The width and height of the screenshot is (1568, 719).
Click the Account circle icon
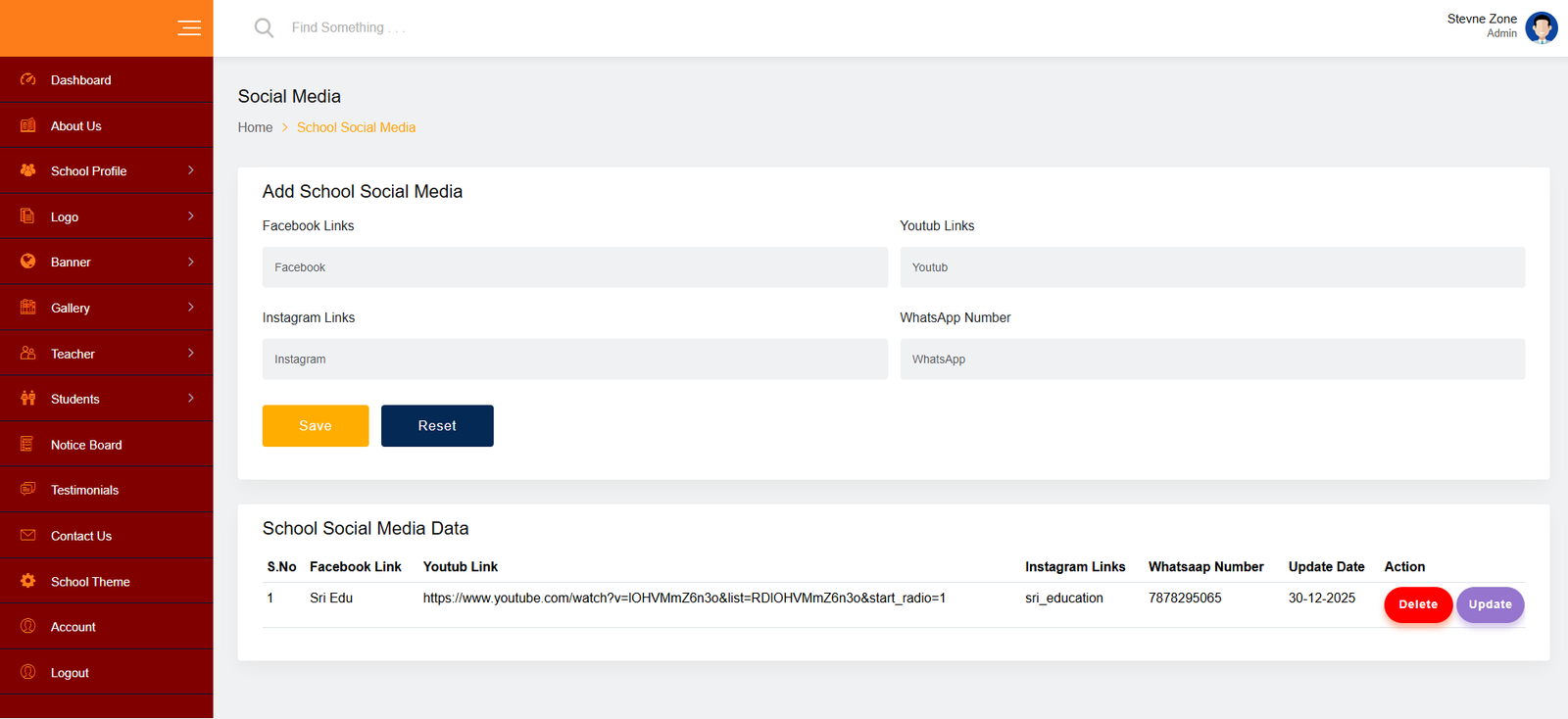28,627
